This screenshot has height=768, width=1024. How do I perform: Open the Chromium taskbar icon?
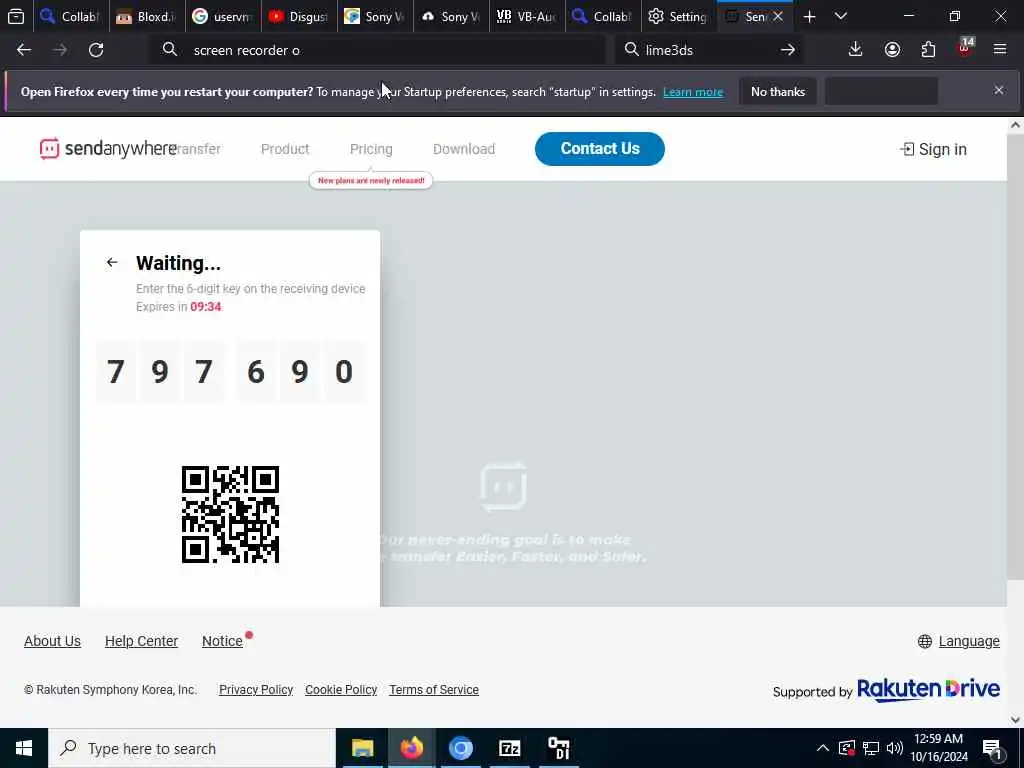[460, 748]
